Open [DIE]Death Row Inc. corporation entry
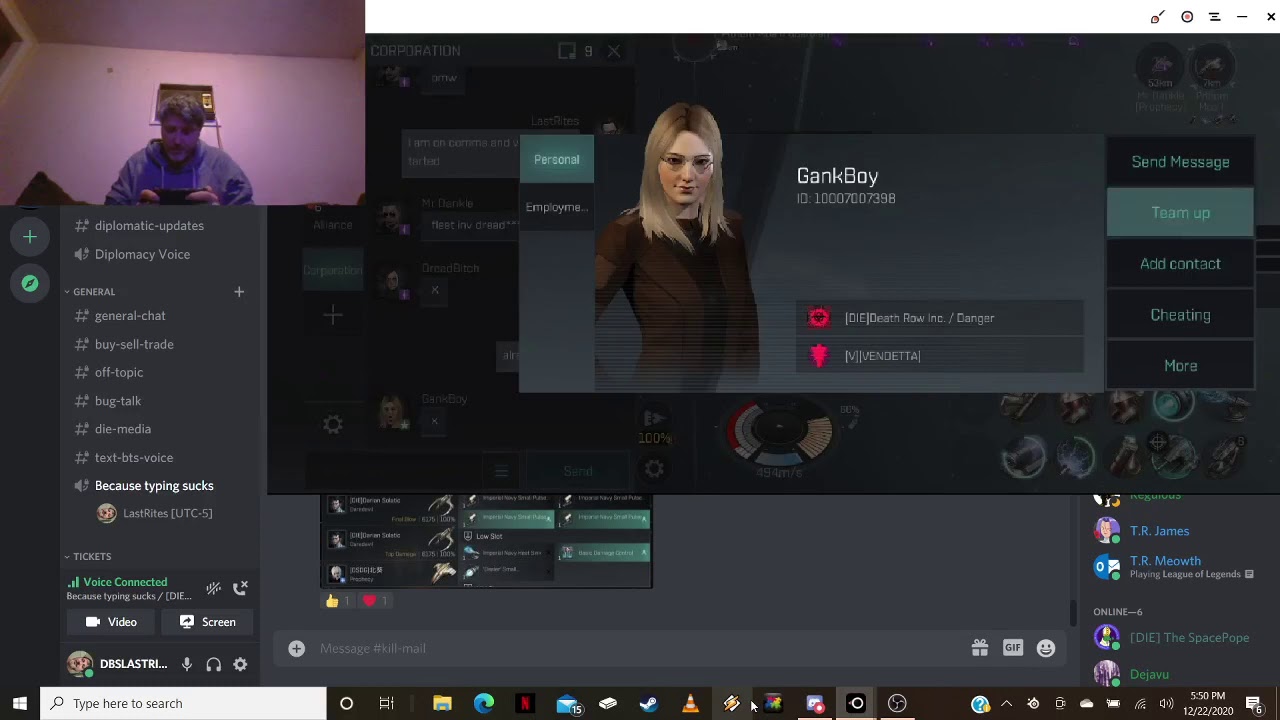Screen dimensions: 1280x720 coord(940,318)
